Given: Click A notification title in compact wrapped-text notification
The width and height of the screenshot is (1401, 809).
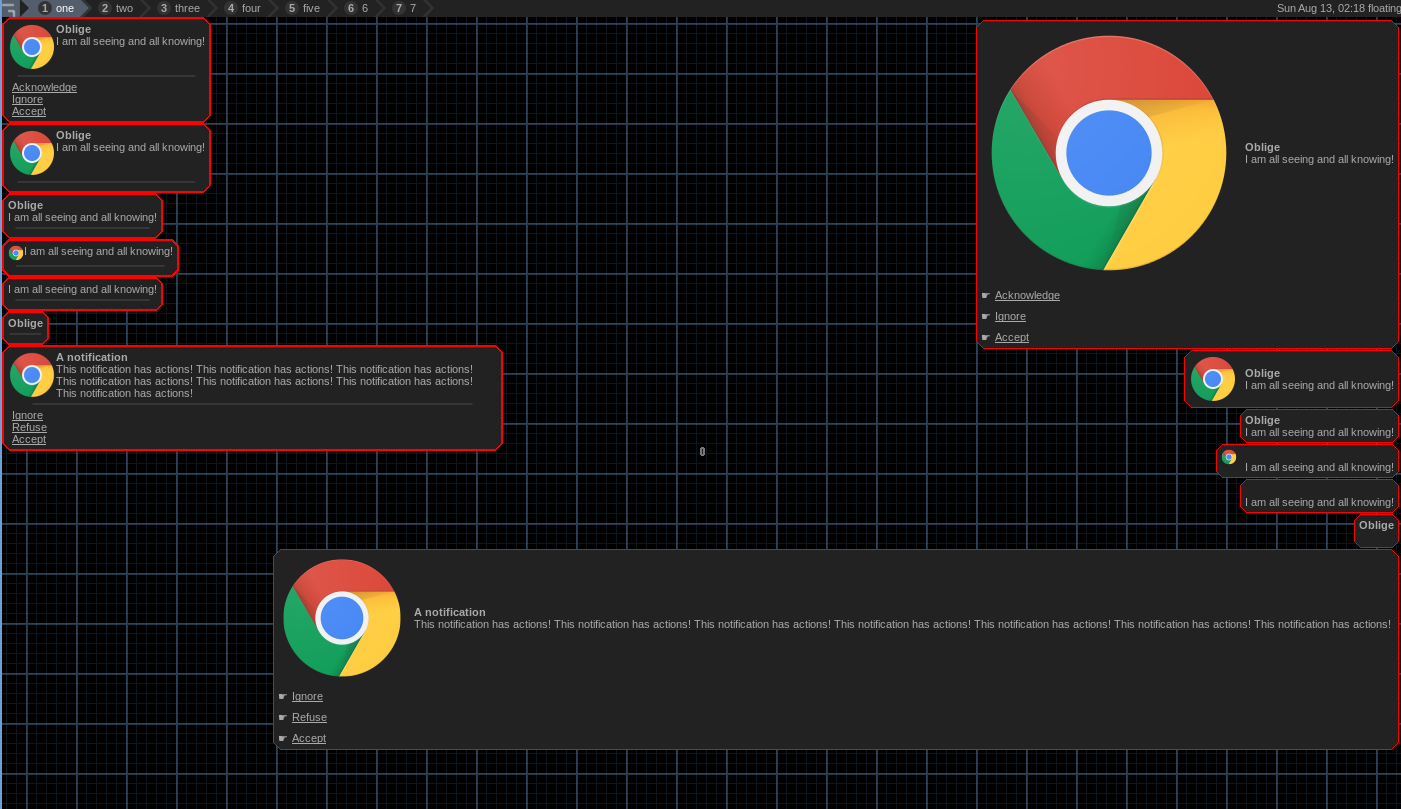Looking at the screenshot, I should point(92,357).
